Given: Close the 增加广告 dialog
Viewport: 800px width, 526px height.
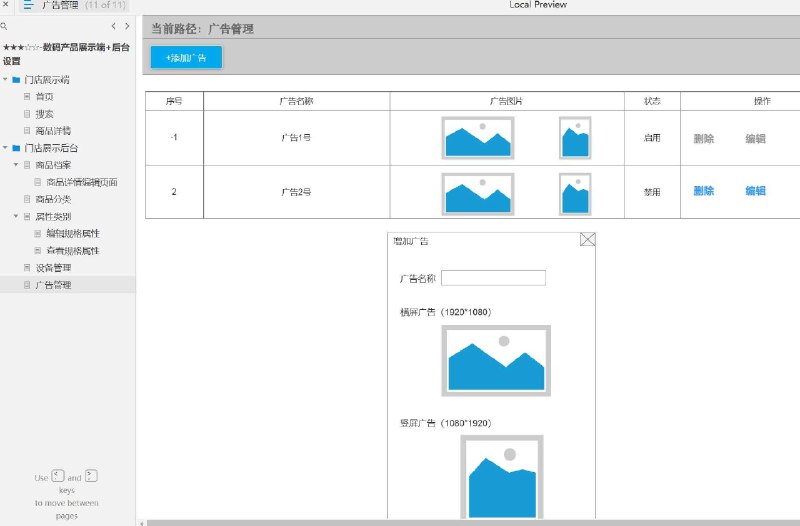Looking at the screenshot, I should 587,239.
